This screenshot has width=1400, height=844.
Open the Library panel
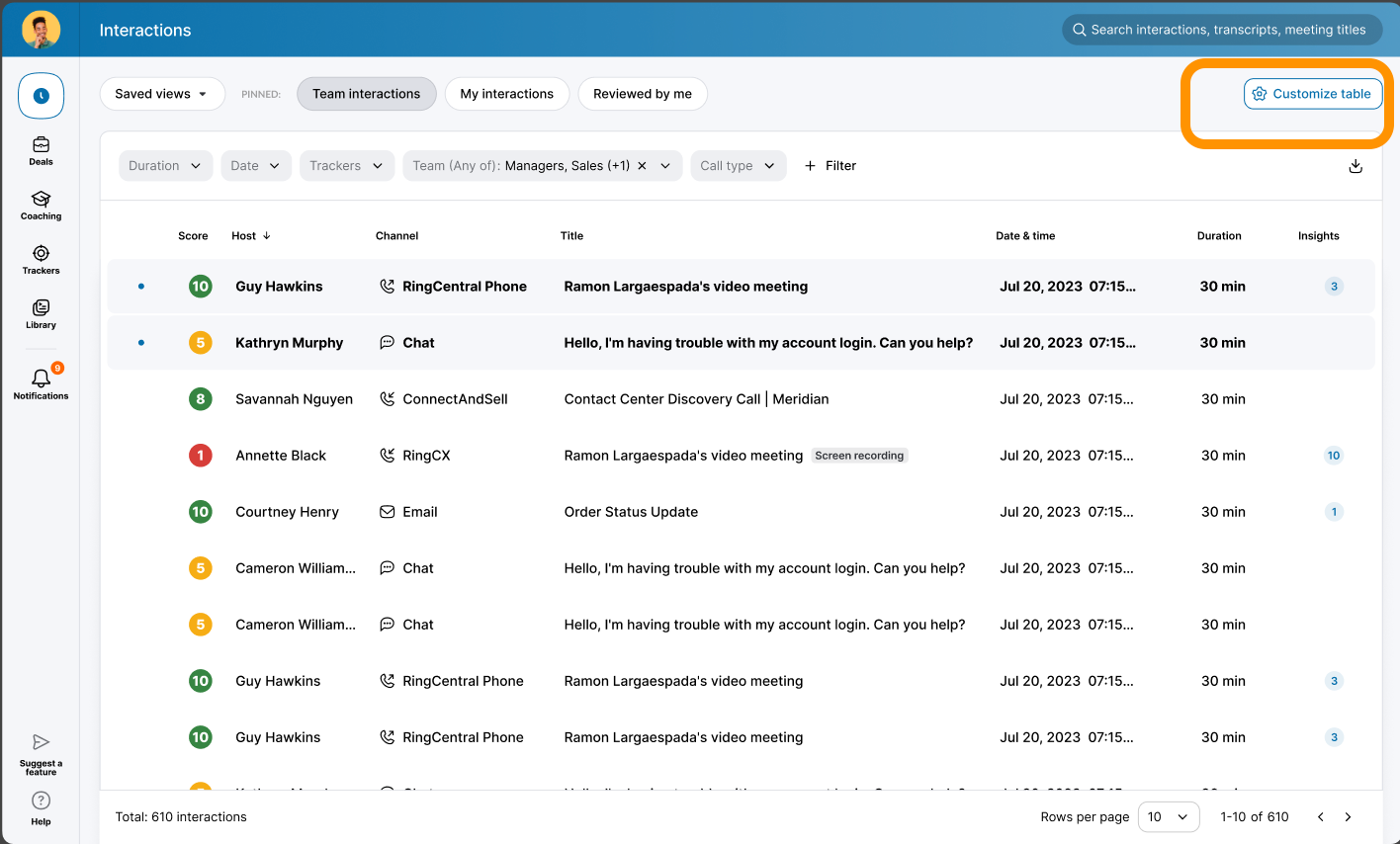click(x=41, y=313)
